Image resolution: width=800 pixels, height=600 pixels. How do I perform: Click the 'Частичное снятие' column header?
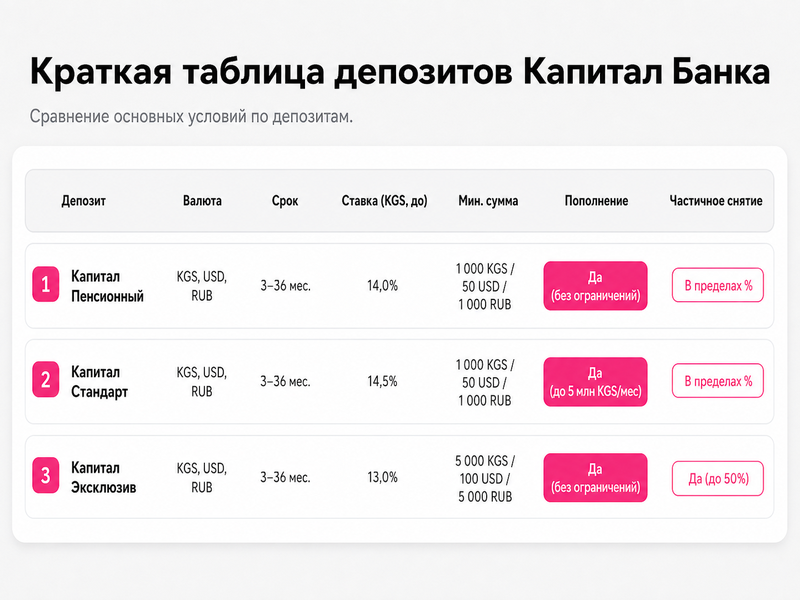[x=716, y=201]
